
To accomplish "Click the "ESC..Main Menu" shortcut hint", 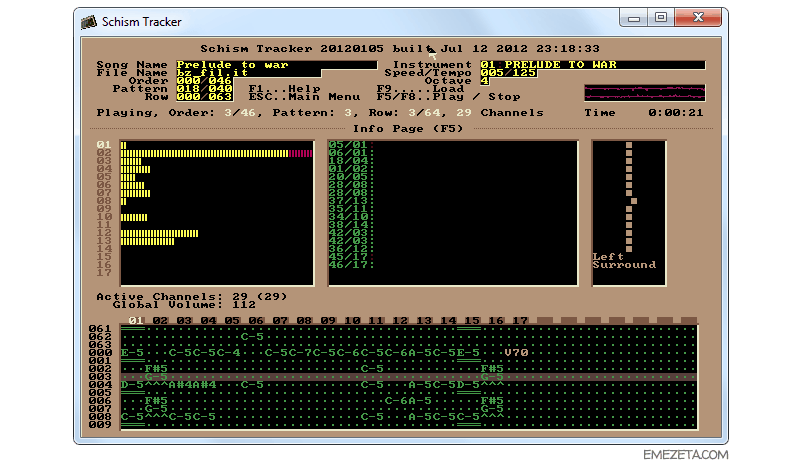I will point(304,97).
